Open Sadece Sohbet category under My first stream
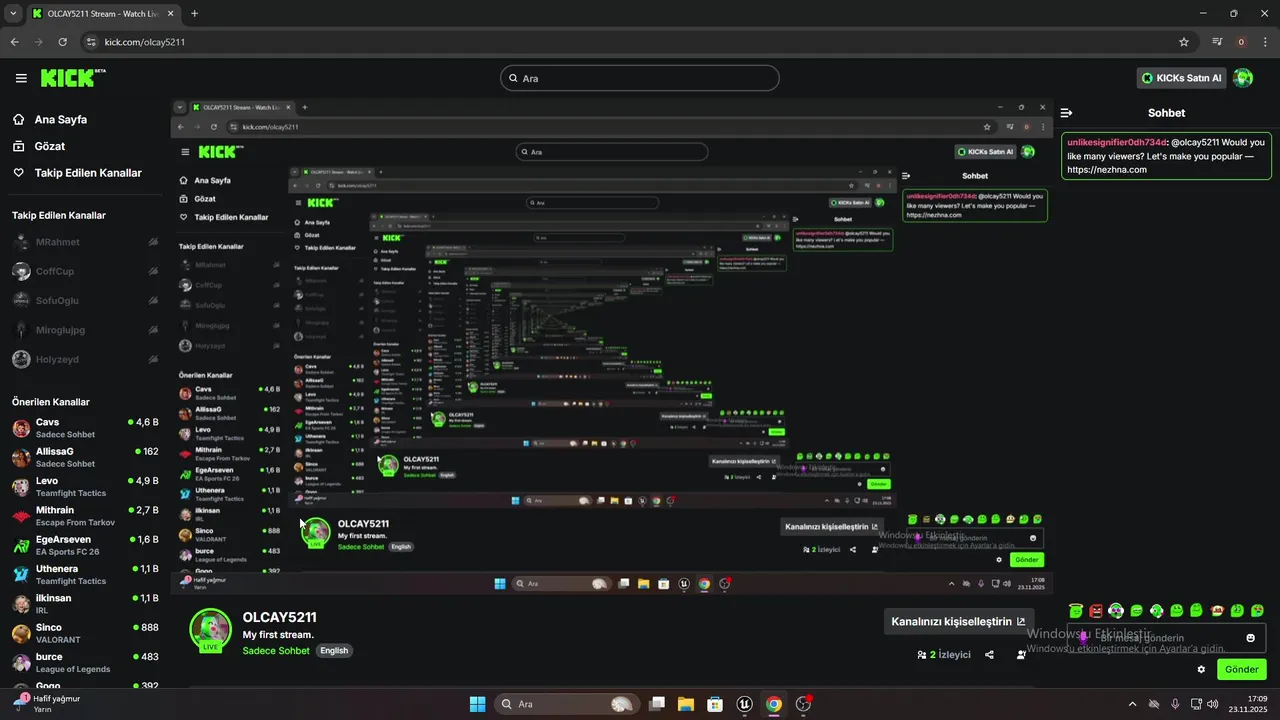Image resolution: width=1280 pixels, height=720 pixels. (x=276, y=651)
